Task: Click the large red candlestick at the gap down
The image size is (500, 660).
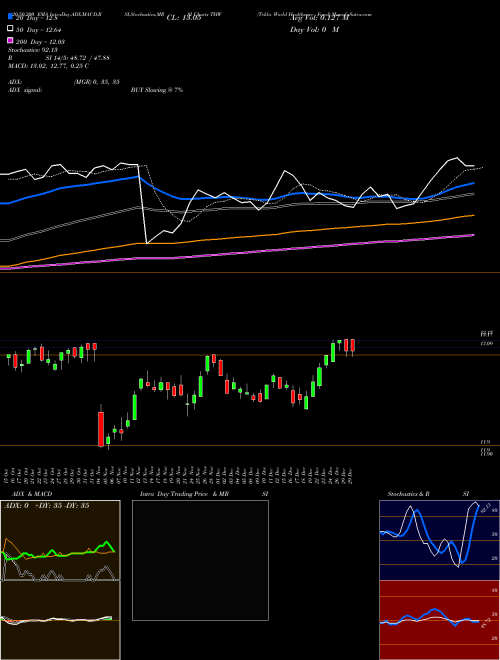Action: pyautogui.click(x=101, y=428)
